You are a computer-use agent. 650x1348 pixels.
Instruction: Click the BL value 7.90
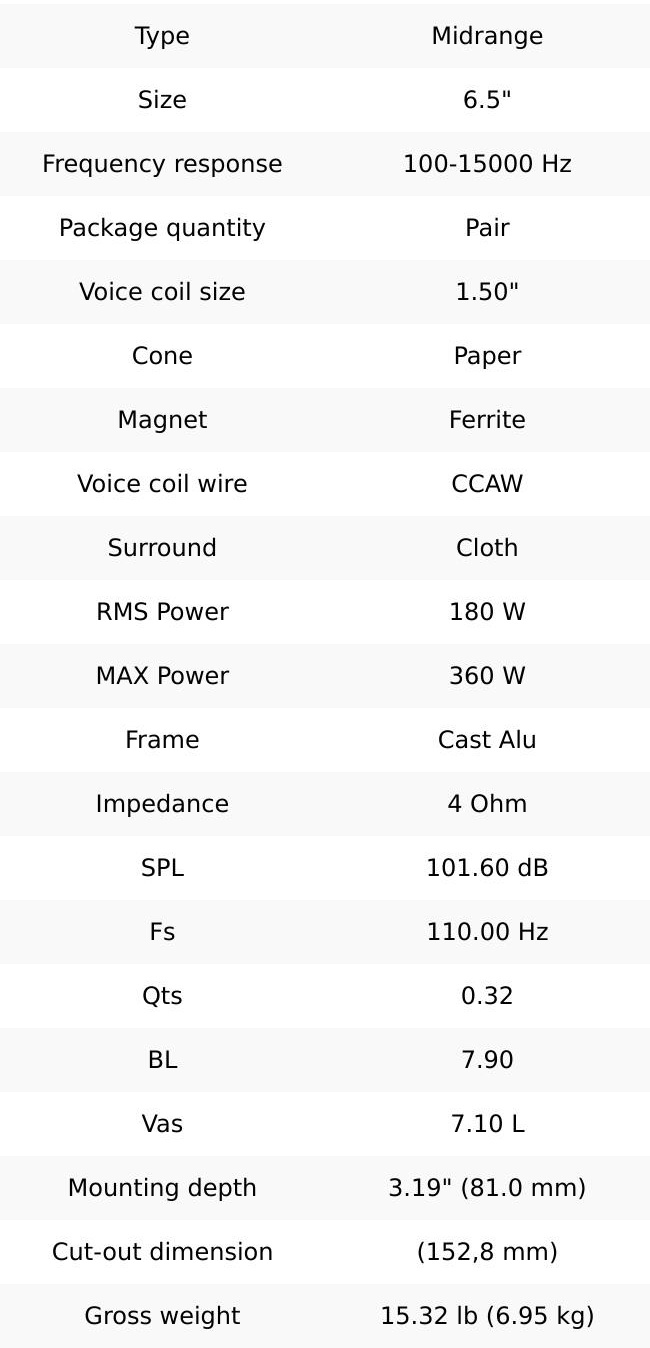pos(487,1060)
